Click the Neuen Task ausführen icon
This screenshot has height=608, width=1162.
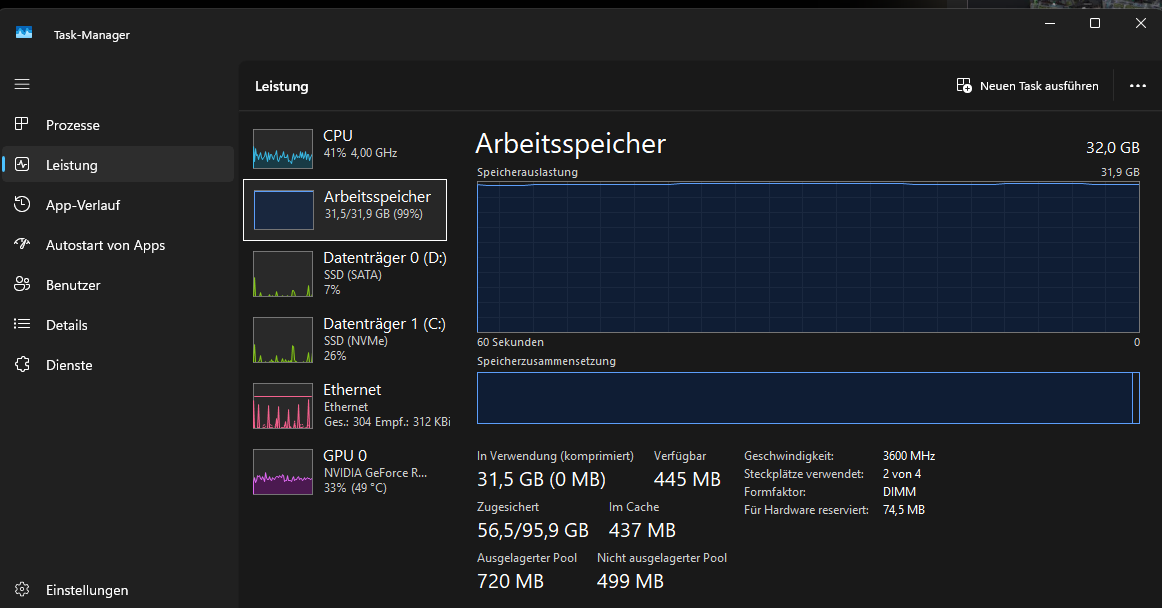[964, 85]
